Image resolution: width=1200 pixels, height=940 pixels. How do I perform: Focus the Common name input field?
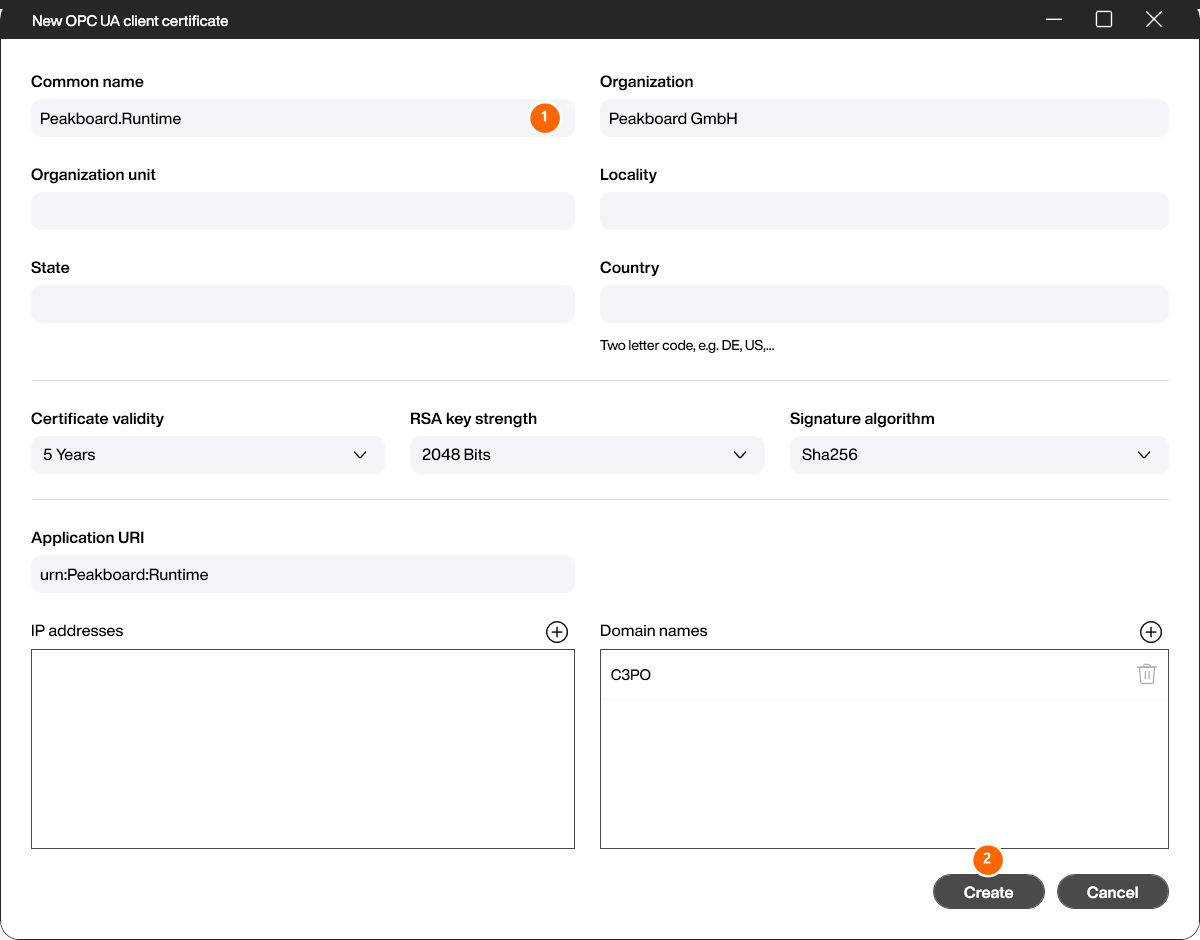coord(303,118)
